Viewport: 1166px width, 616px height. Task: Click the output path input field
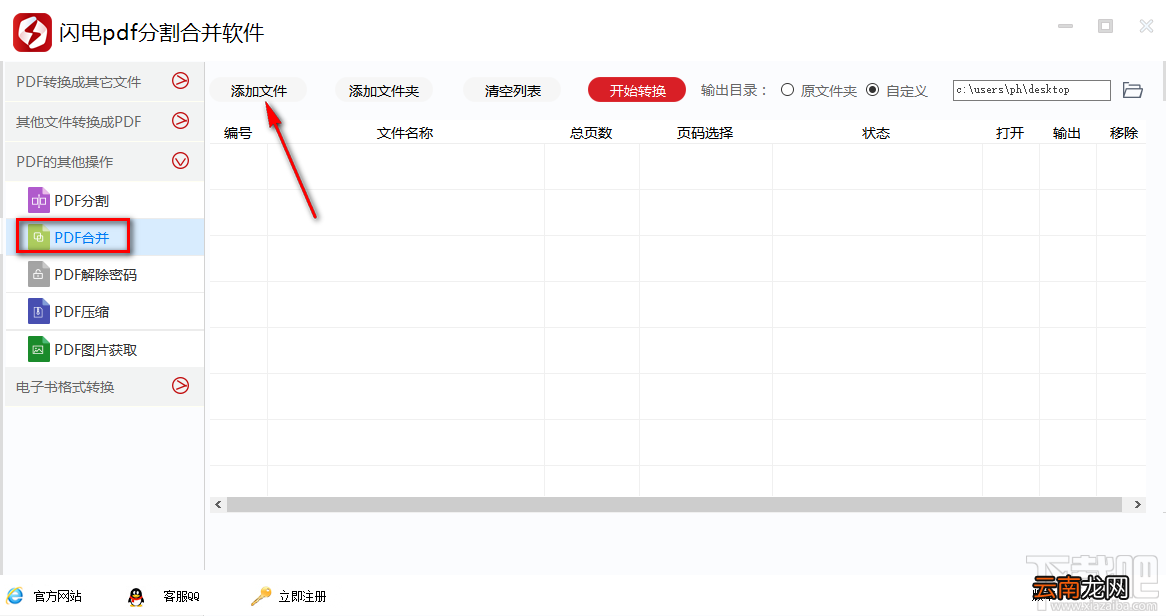[1031, 90]
